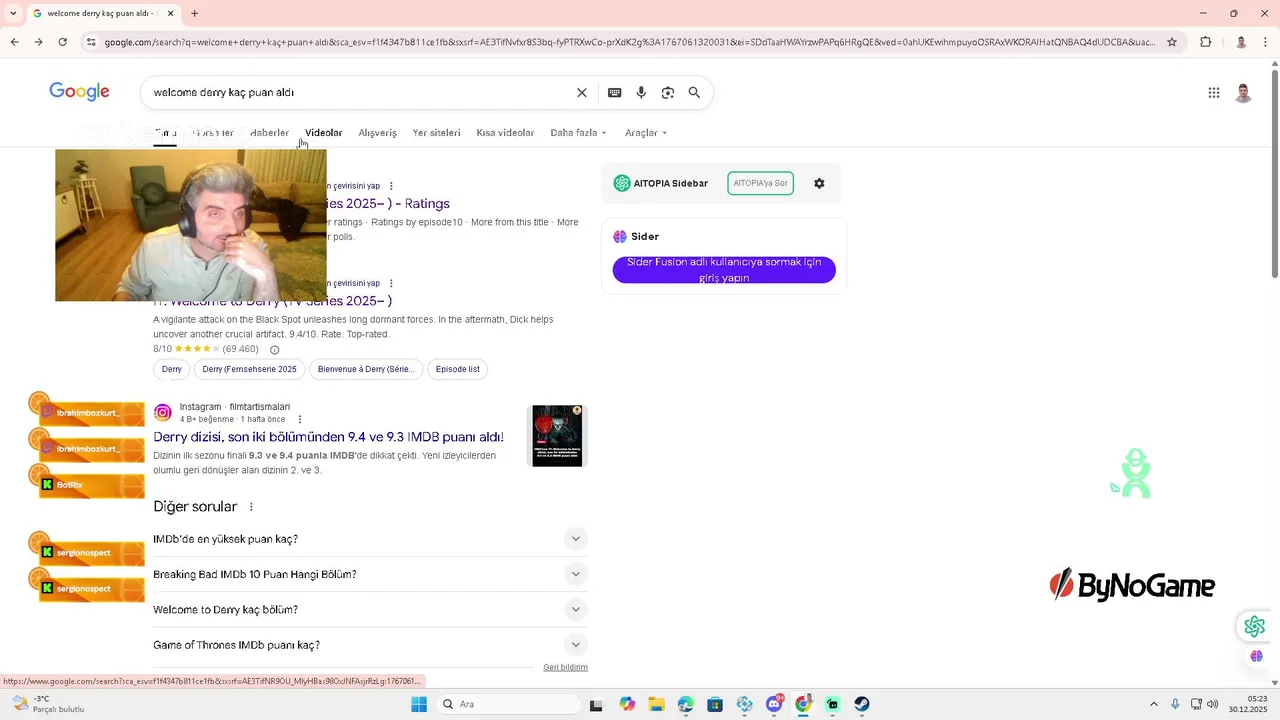Open the volume control in the tray
The width and height of the screenshot is (1280, 720).
point(1212,704)
